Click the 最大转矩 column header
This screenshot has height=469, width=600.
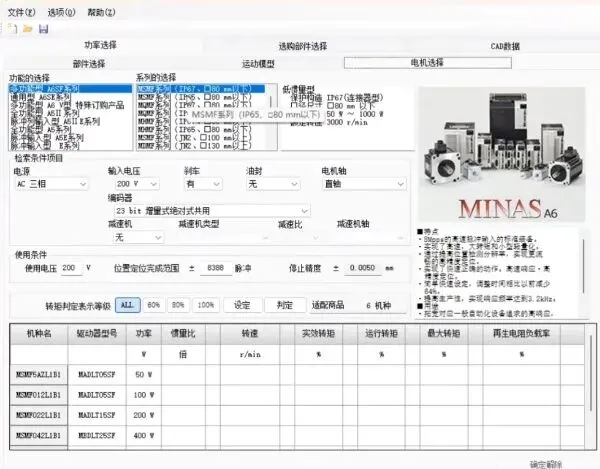click(x=444, y=334)
